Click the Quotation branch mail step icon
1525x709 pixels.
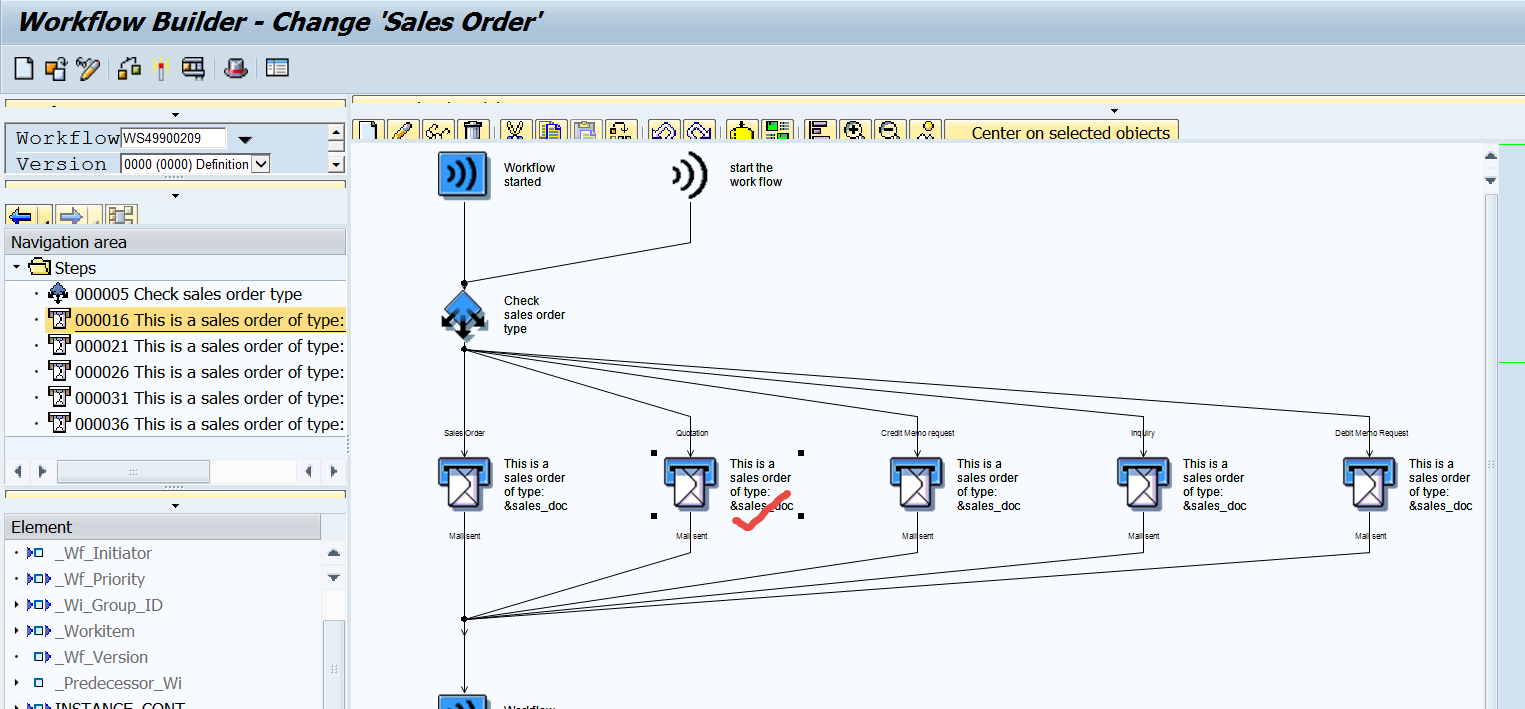(690, 484)
